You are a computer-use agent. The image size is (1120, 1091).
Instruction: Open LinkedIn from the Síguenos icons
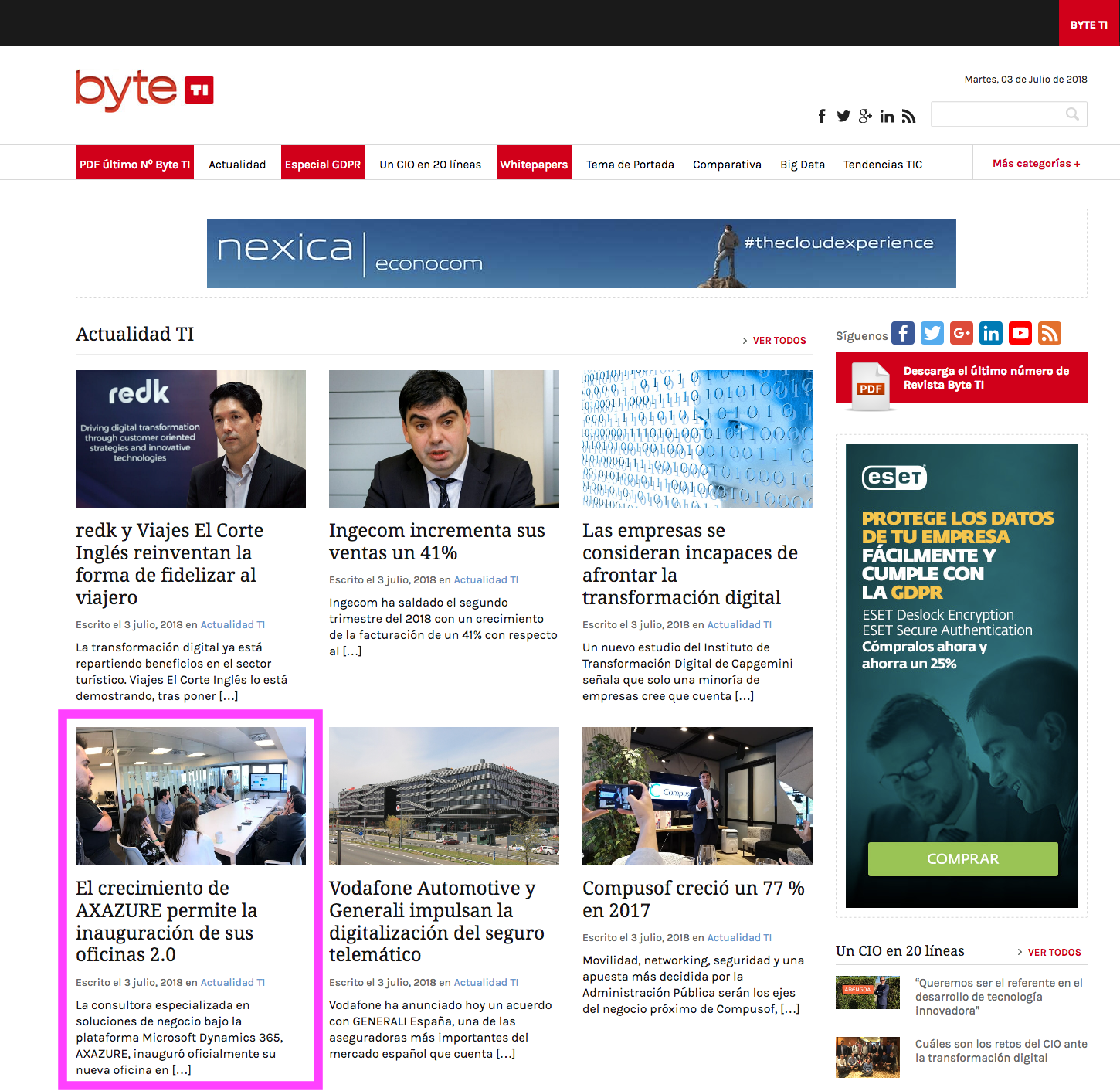coord(991,333)
